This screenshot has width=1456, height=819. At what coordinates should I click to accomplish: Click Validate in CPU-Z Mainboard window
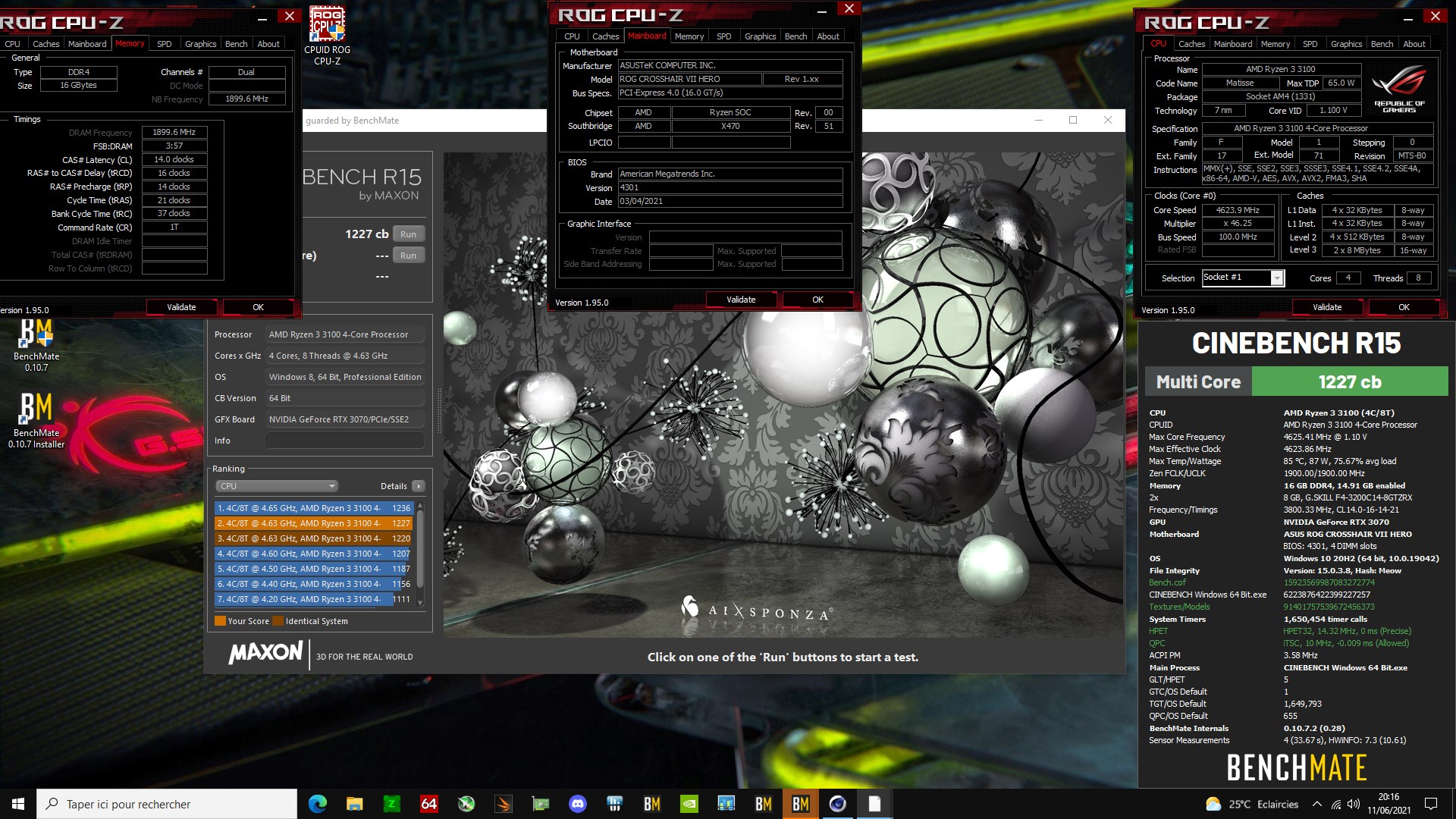tap(741, 300)
